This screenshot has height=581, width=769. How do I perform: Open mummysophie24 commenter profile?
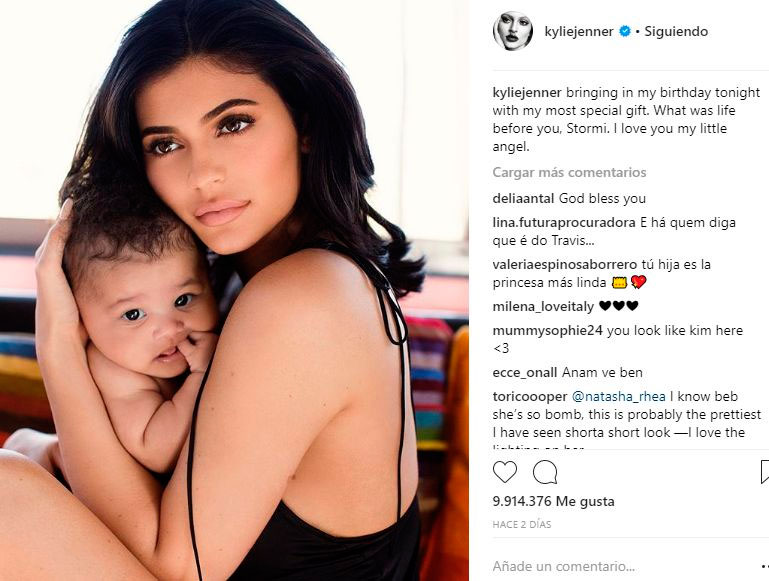[x=547, y=330]
